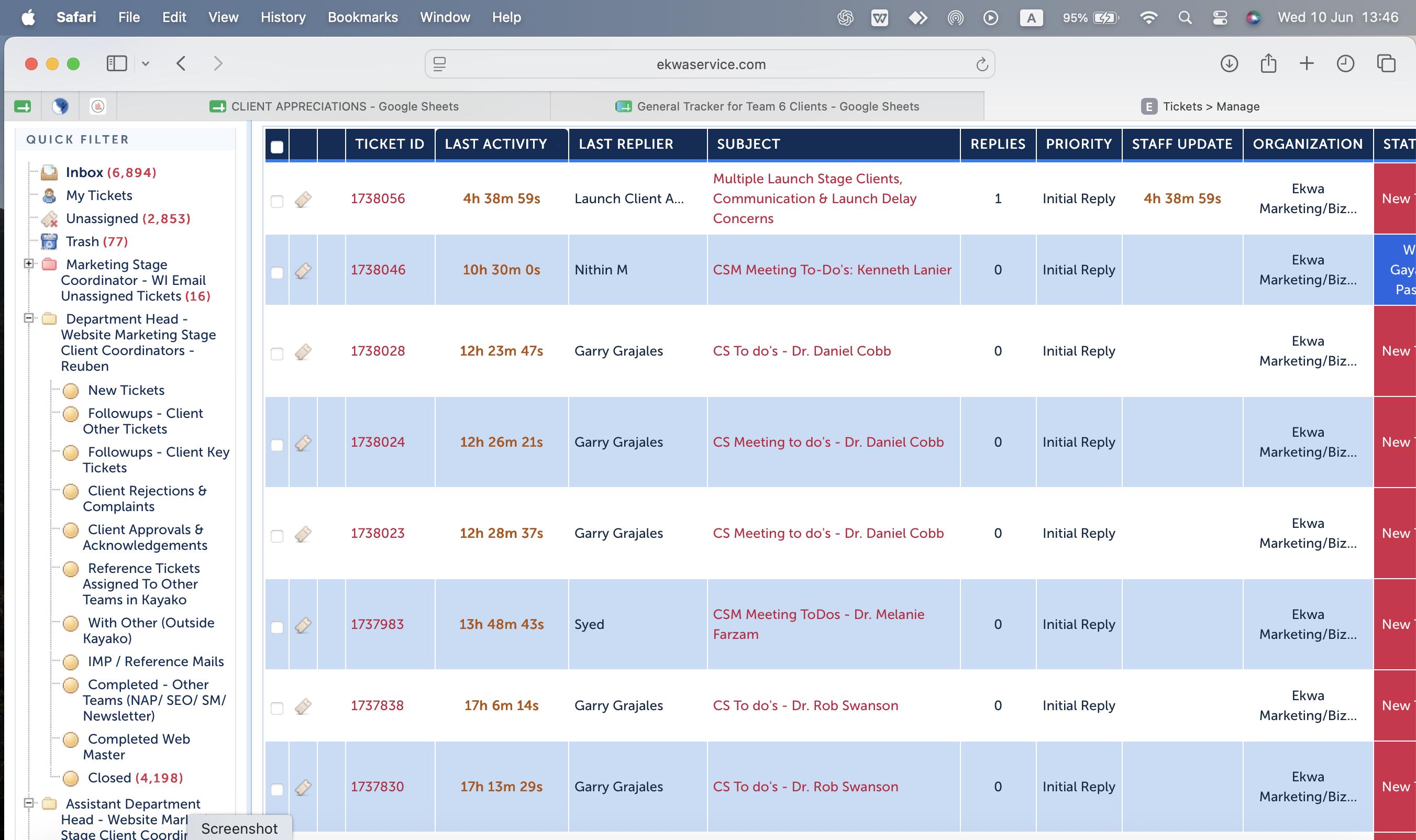Click the Share icon in Safari toolbar
The image size is (1416, 840).
tap(1268, 63)
